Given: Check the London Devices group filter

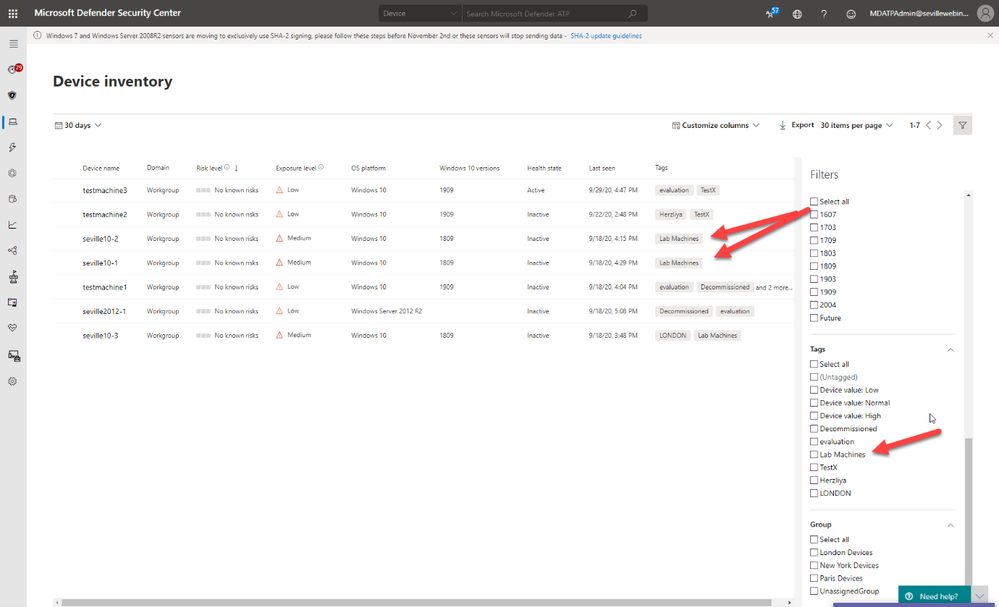Looking at the screenshot, I should click(814, 552).
